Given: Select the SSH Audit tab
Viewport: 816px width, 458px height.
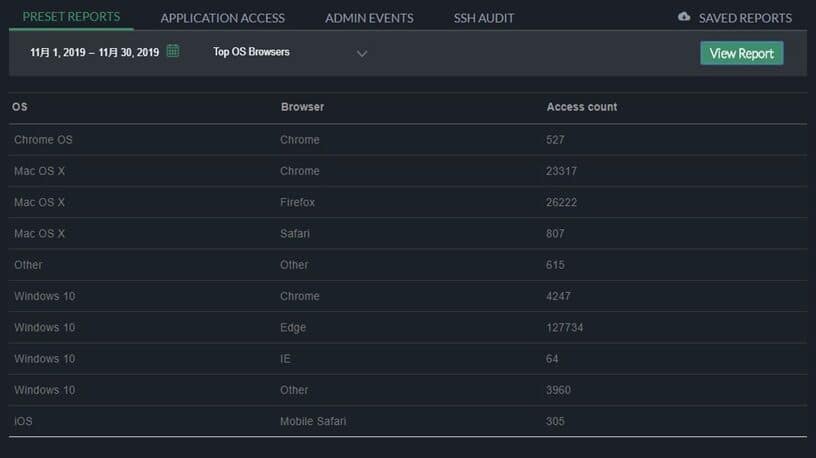Looking at the screenshot, I should click(483, 18).
